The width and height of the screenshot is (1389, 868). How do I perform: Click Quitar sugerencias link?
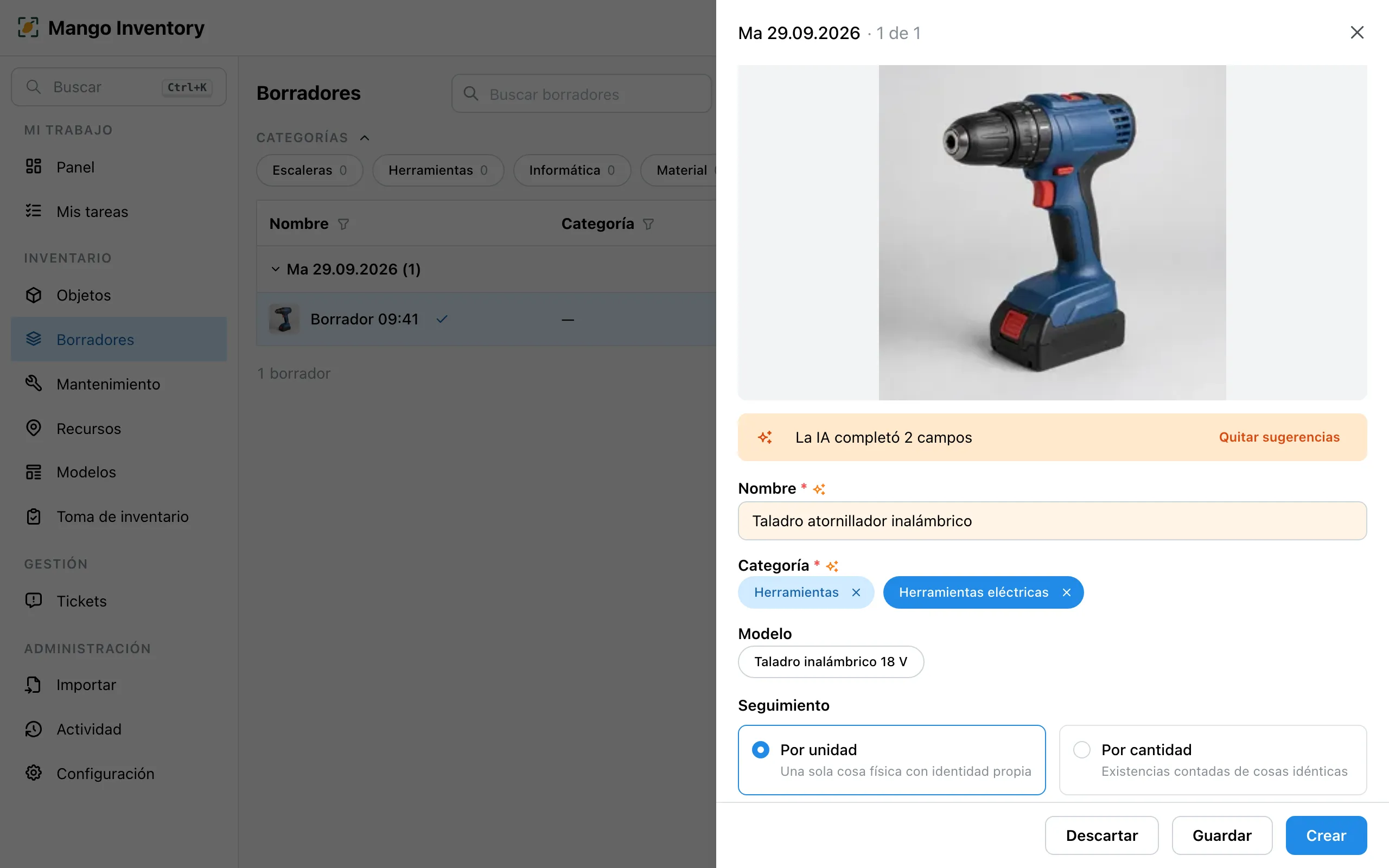(1279, 437)
